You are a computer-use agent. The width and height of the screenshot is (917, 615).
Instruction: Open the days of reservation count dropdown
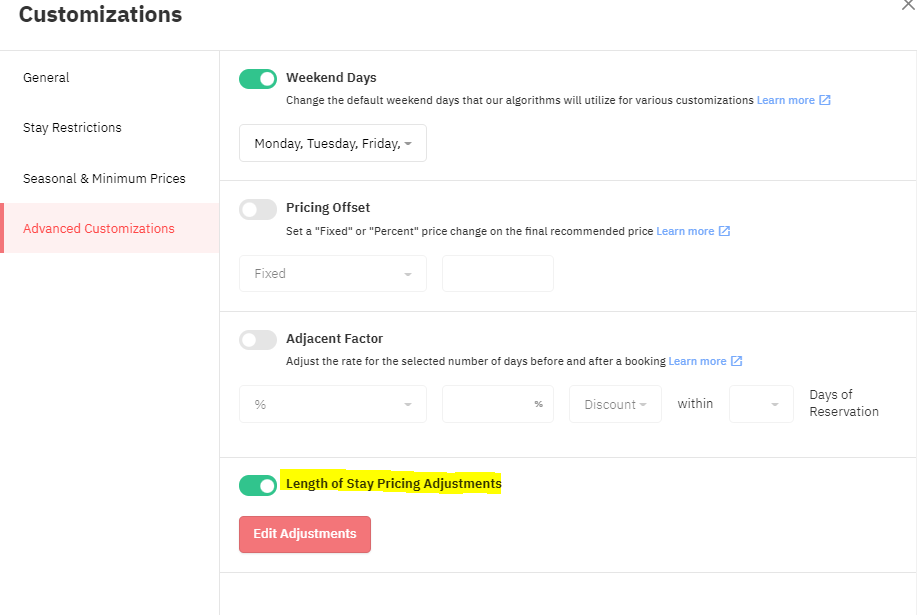(x=761, y=404)
